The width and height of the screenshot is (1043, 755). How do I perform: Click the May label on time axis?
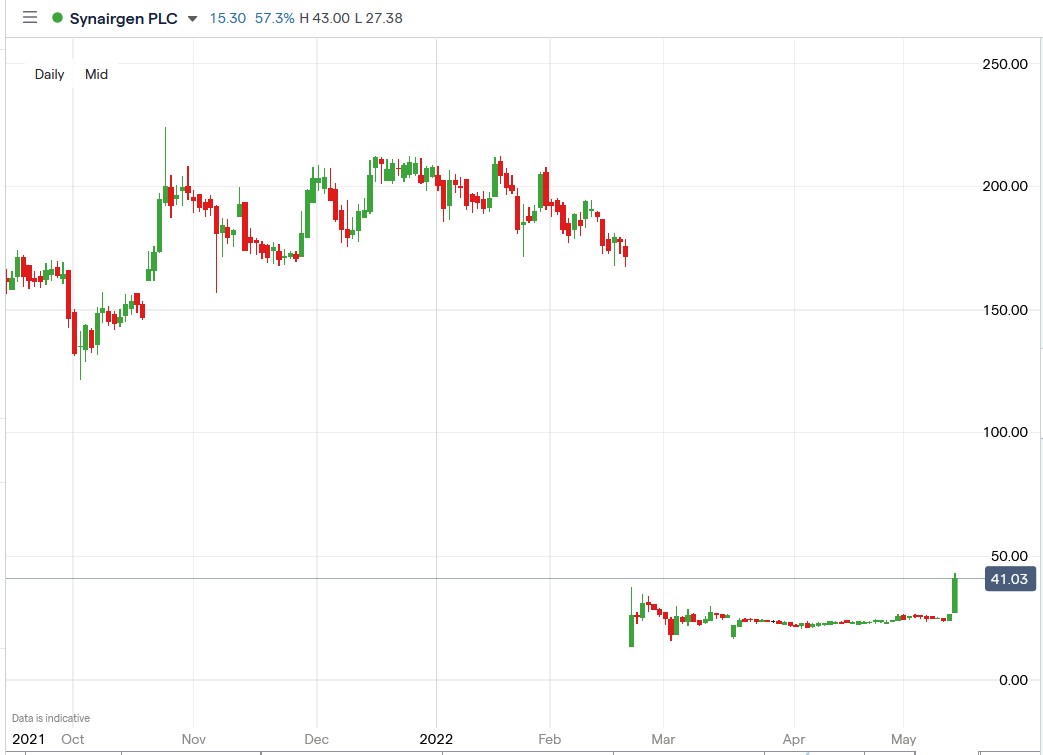click(903, 739)
